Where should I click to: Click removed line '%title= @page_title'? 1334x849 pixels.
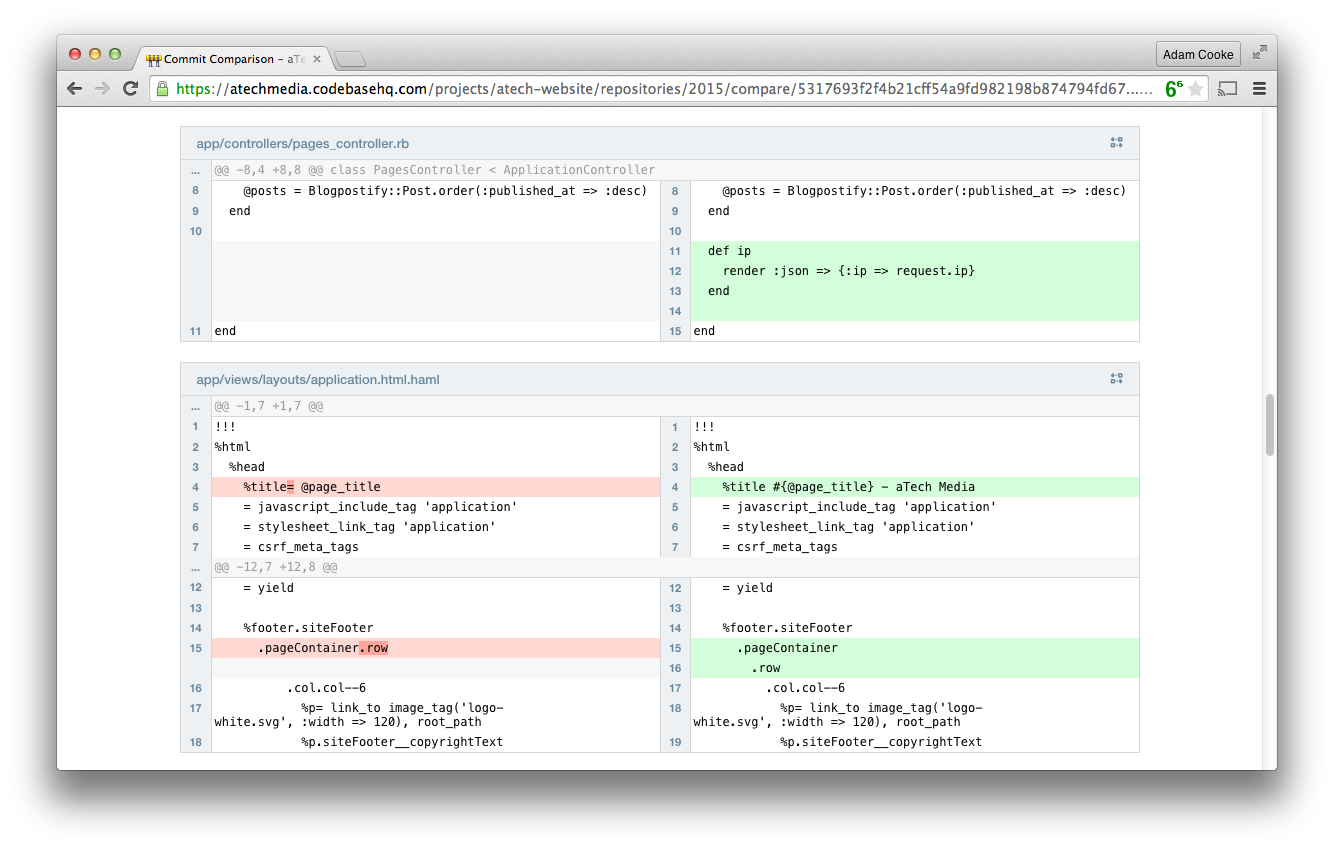(435, 487)
